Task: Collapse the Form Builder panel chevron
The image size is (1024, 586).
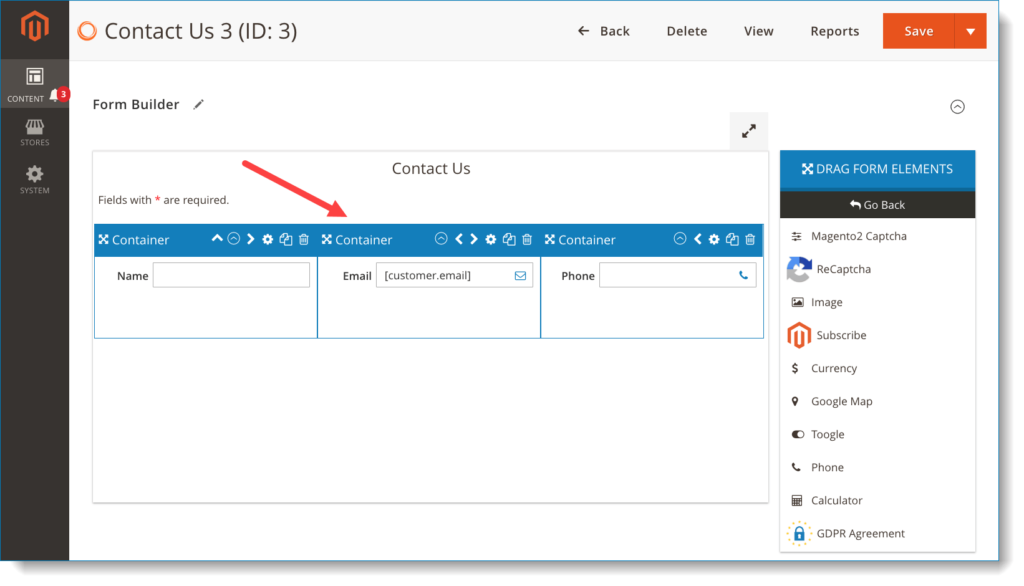Action: click(x=957, y=106)
